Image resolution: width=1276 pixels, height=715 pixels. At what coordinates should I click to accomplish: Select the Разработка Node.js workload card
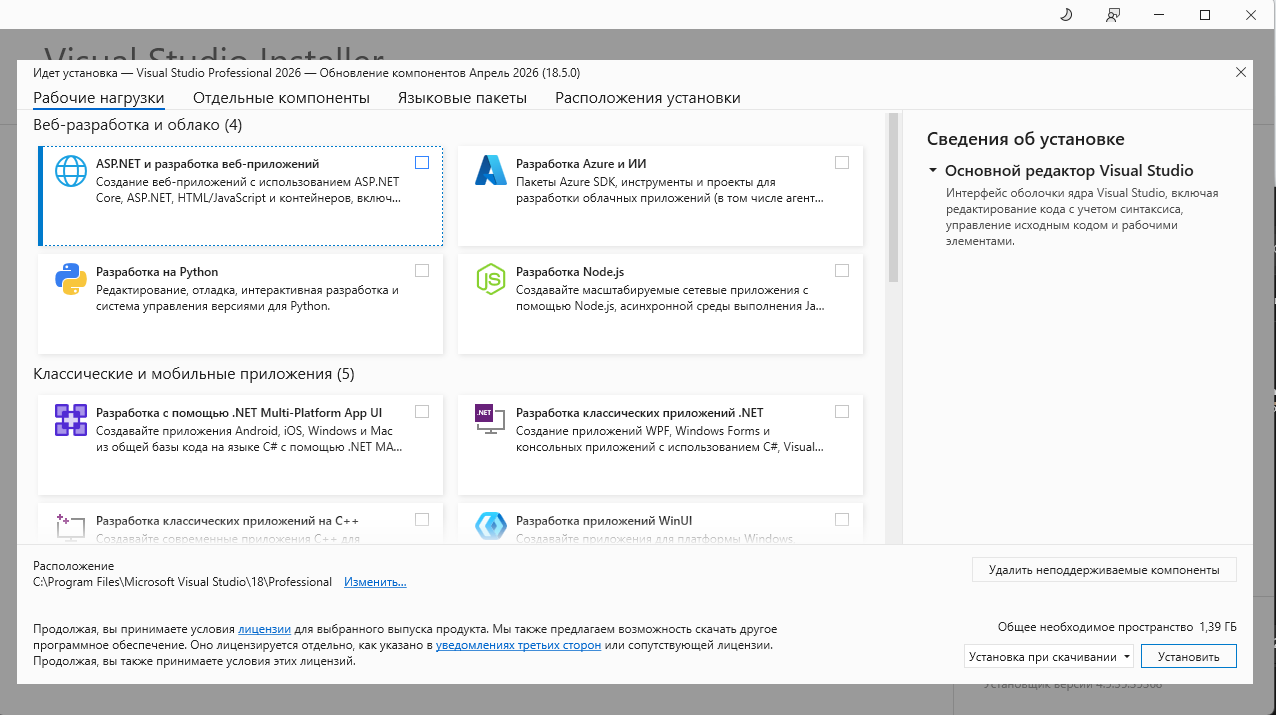point(660,304)
